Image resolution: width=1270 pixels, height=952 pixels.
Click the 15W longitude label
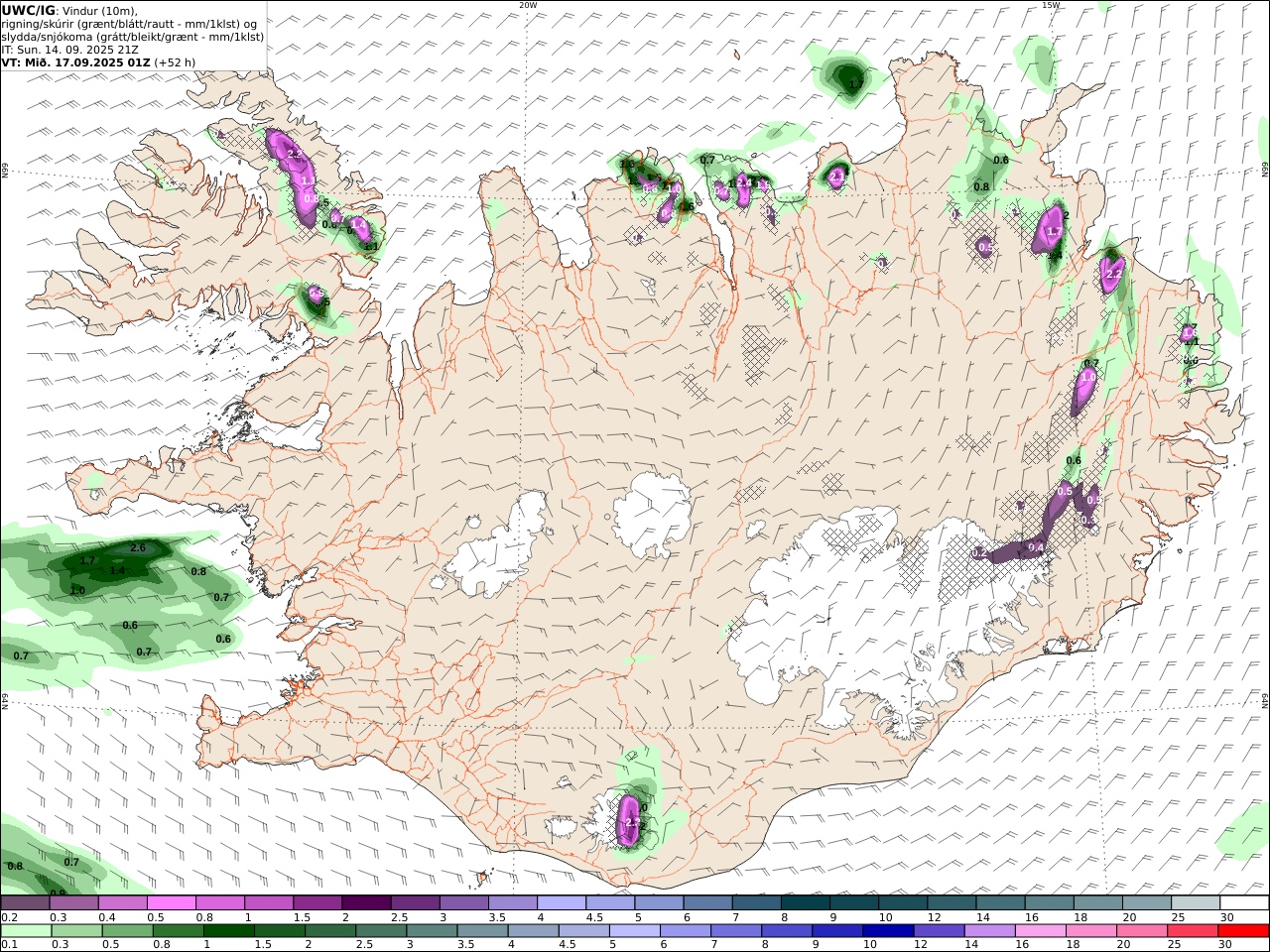[1051, 5]
